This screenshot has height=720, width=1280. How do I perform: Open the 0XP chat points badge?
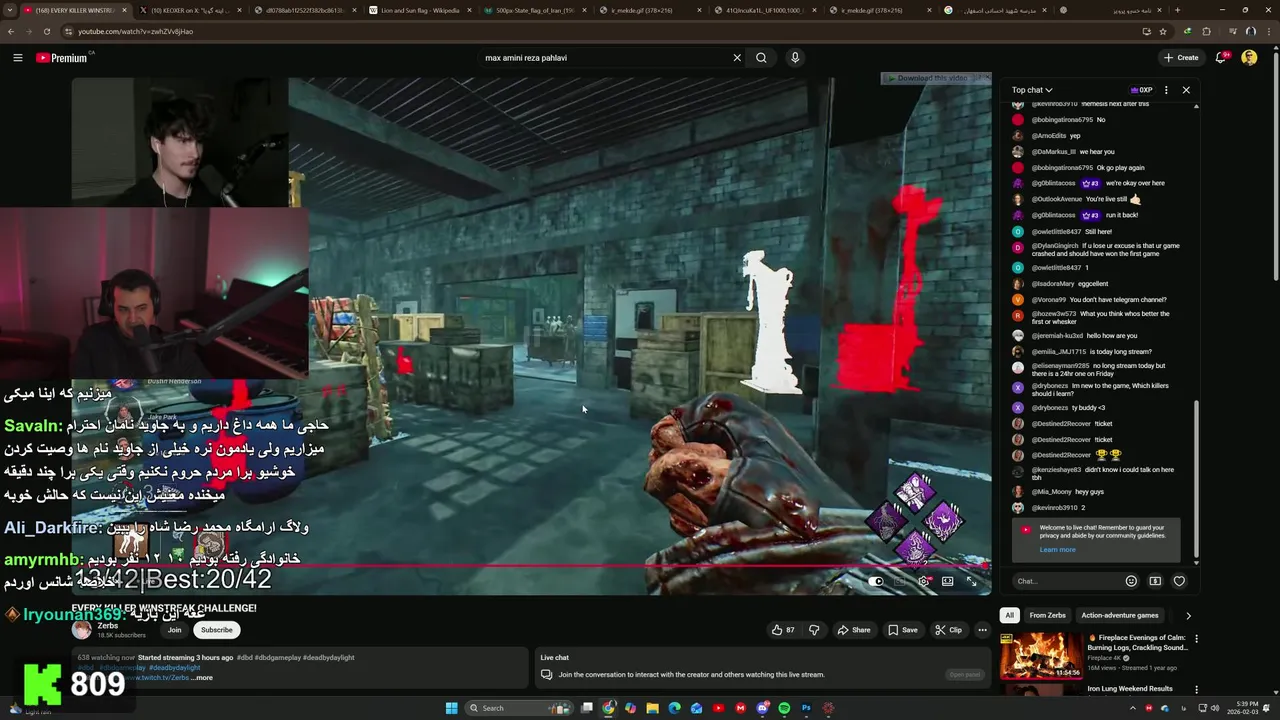1141,90
